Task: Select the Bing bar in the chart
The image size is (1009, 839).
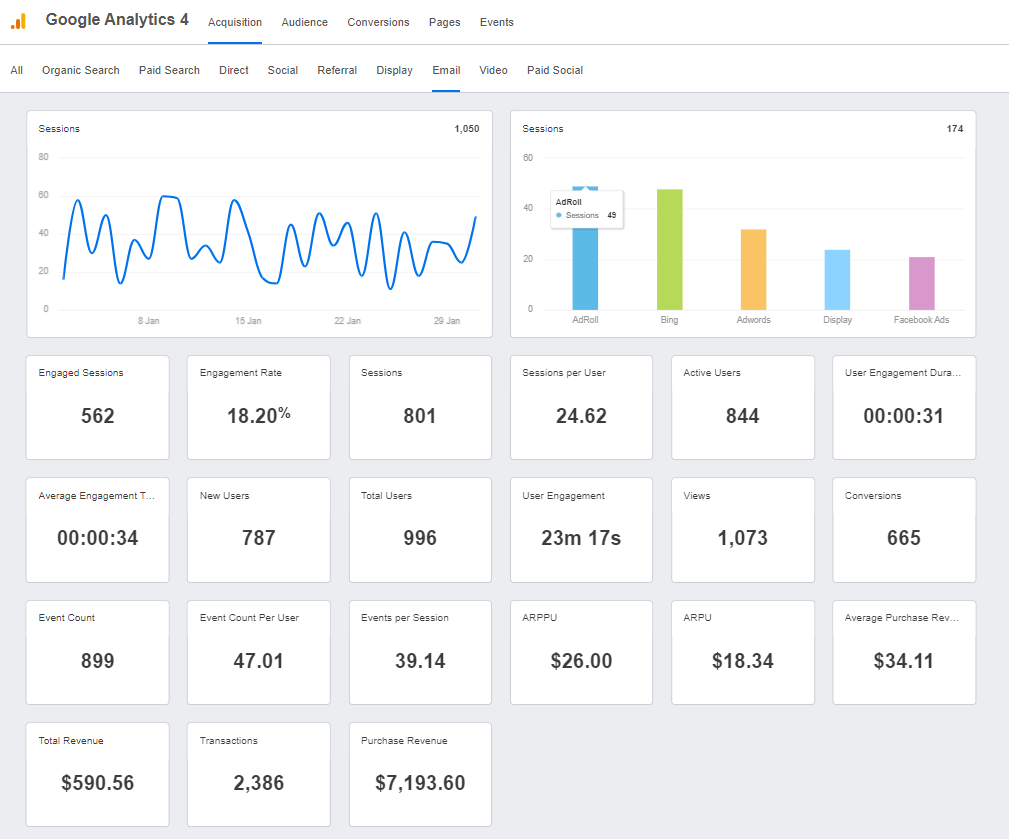Action: click(x=669, y=248)
